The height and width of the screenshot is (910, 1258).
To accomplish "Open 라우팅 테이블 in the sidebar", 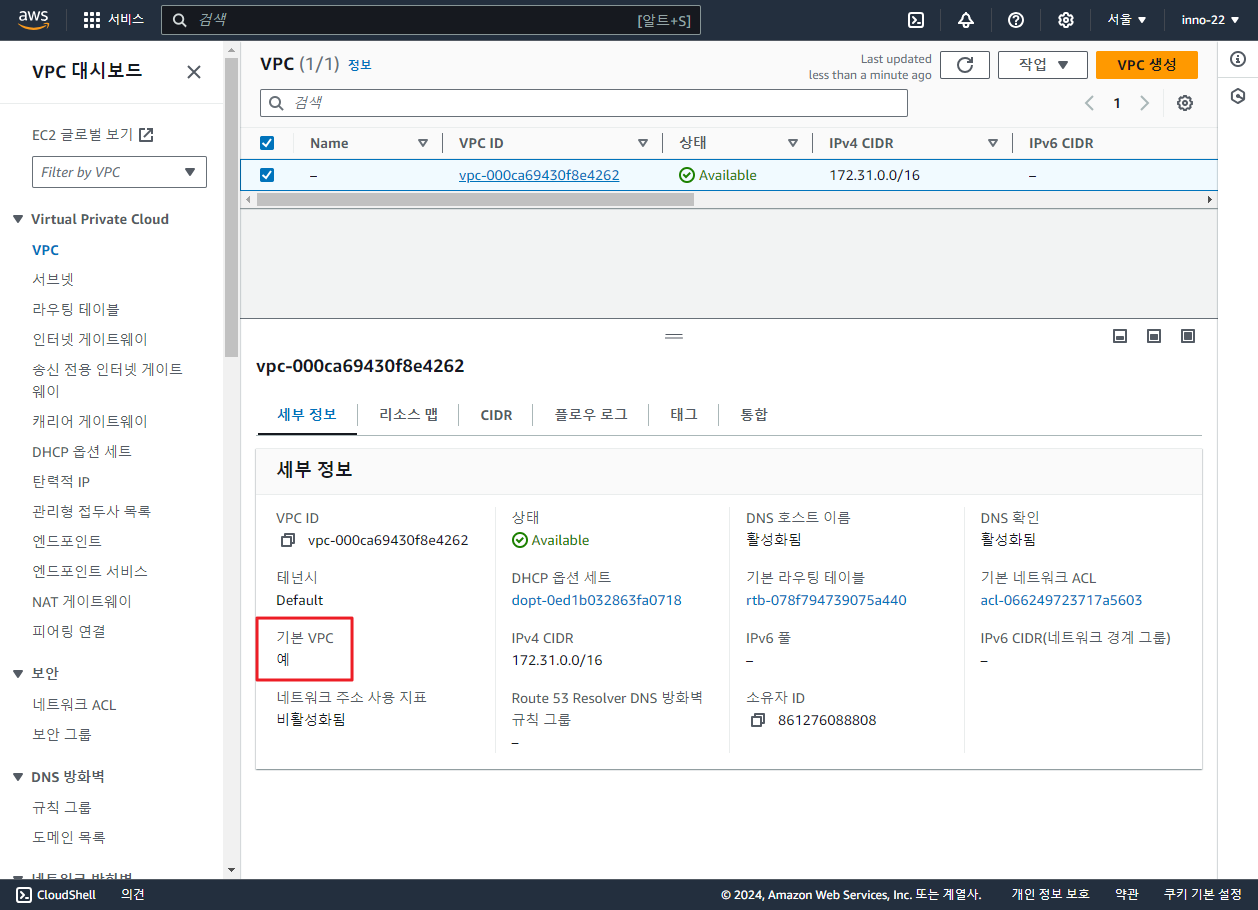I will [x=76, y=310].
